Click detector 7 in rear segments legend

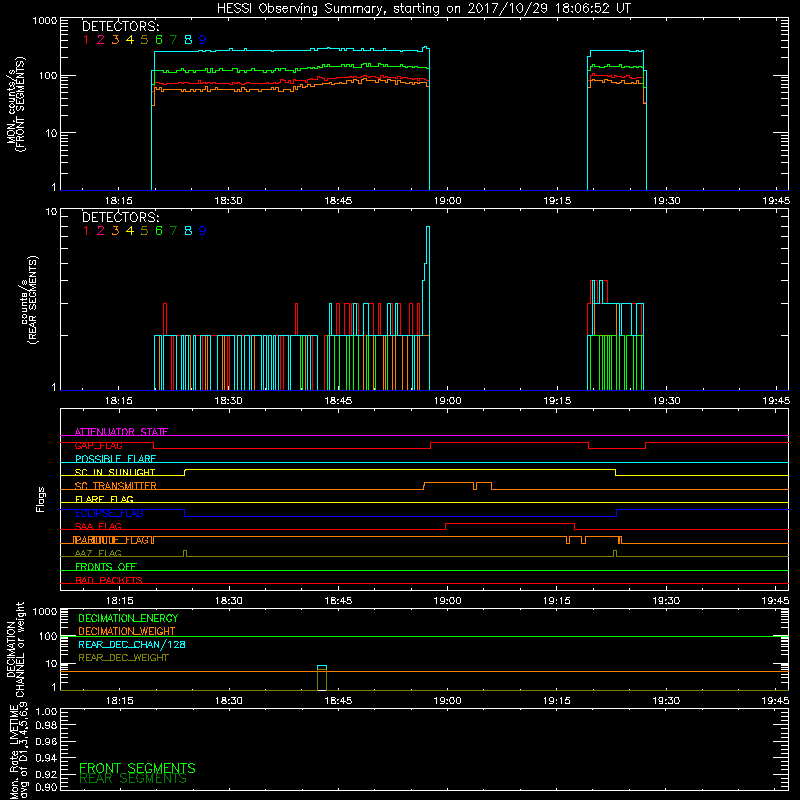point(173,231)
